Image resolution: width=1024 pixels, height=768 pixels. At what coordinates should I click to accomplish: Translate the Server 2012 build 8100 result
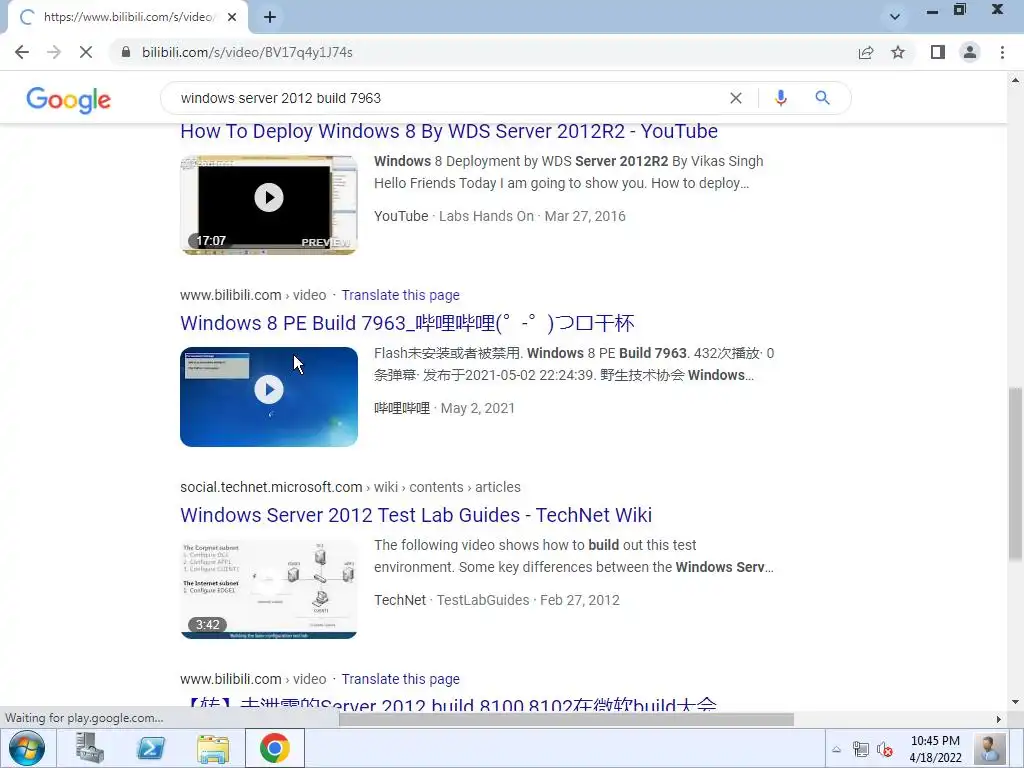tap(400, 679)
